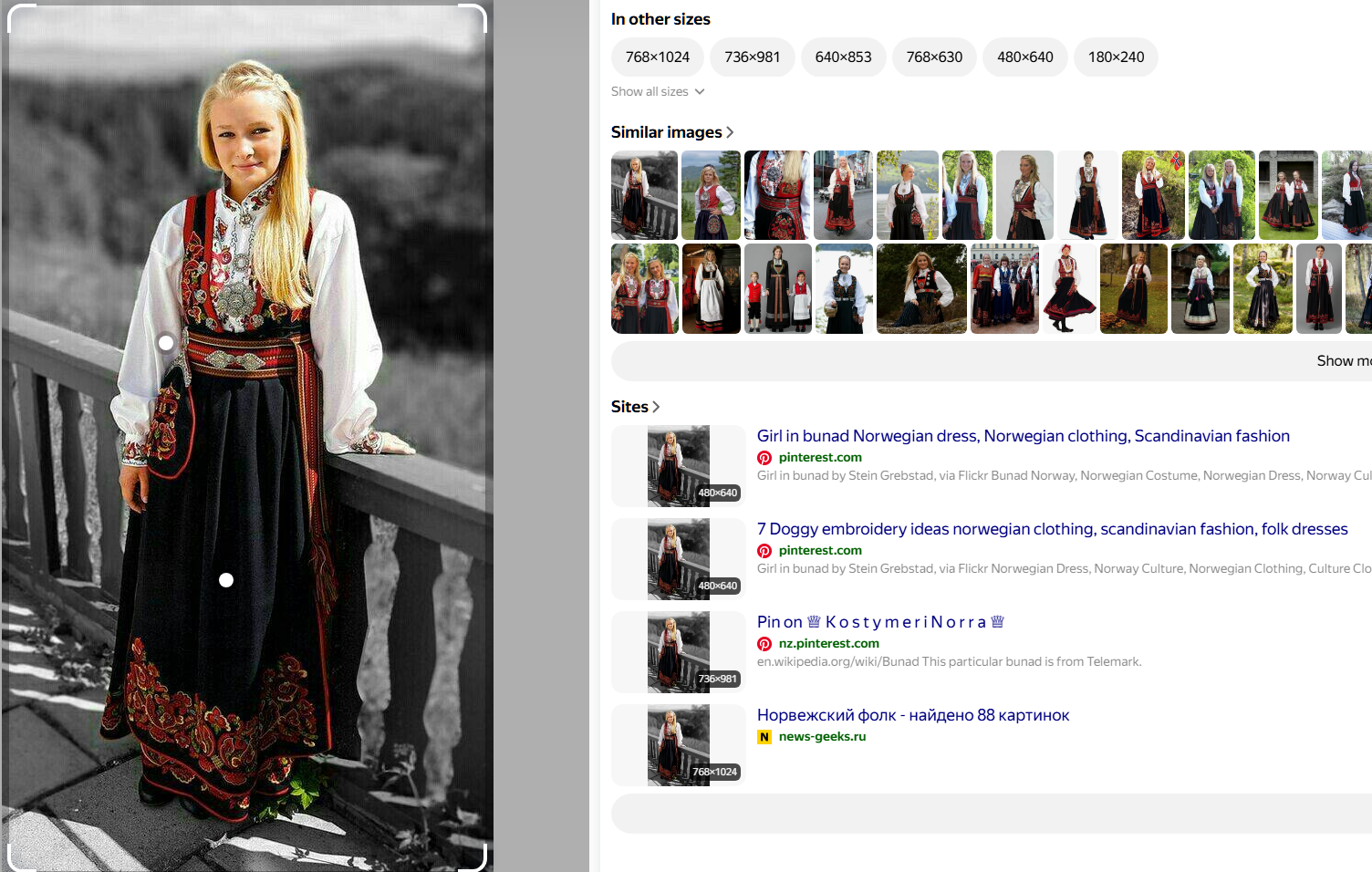The height and width of the screenshot is (872, 1372).
Task: Choose the 768×1024 size option
Action: (658, 57)
